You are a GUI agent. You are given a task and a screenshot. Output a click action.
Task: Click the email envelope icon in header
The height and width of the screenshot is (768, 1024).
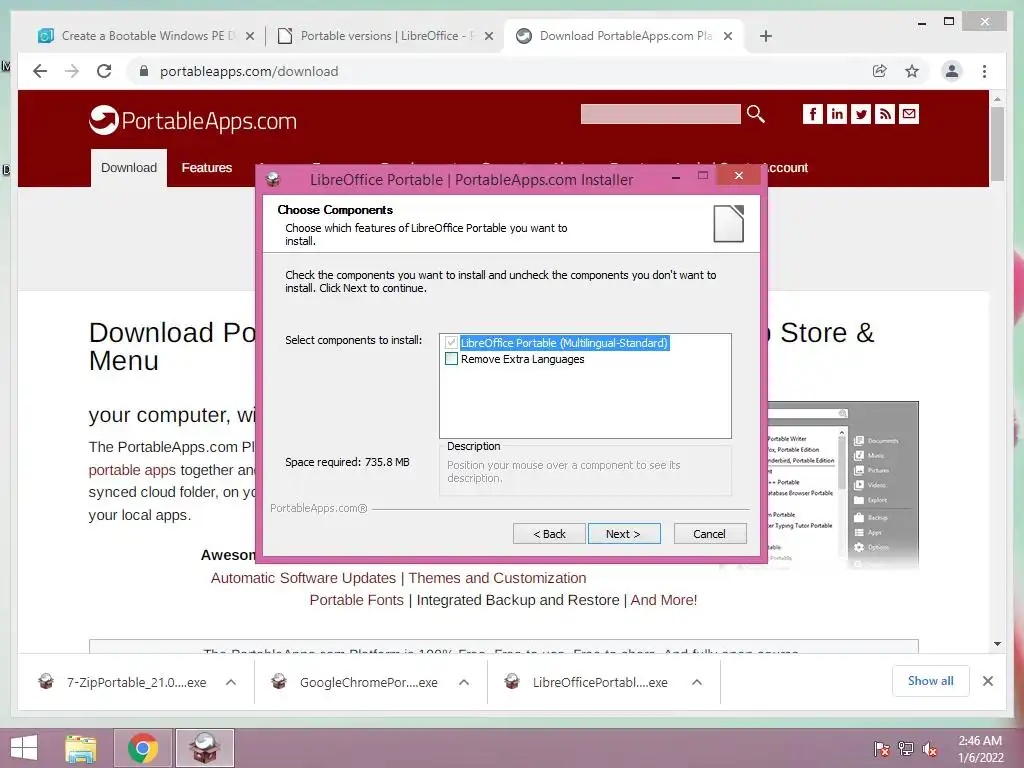coord(909,114)
